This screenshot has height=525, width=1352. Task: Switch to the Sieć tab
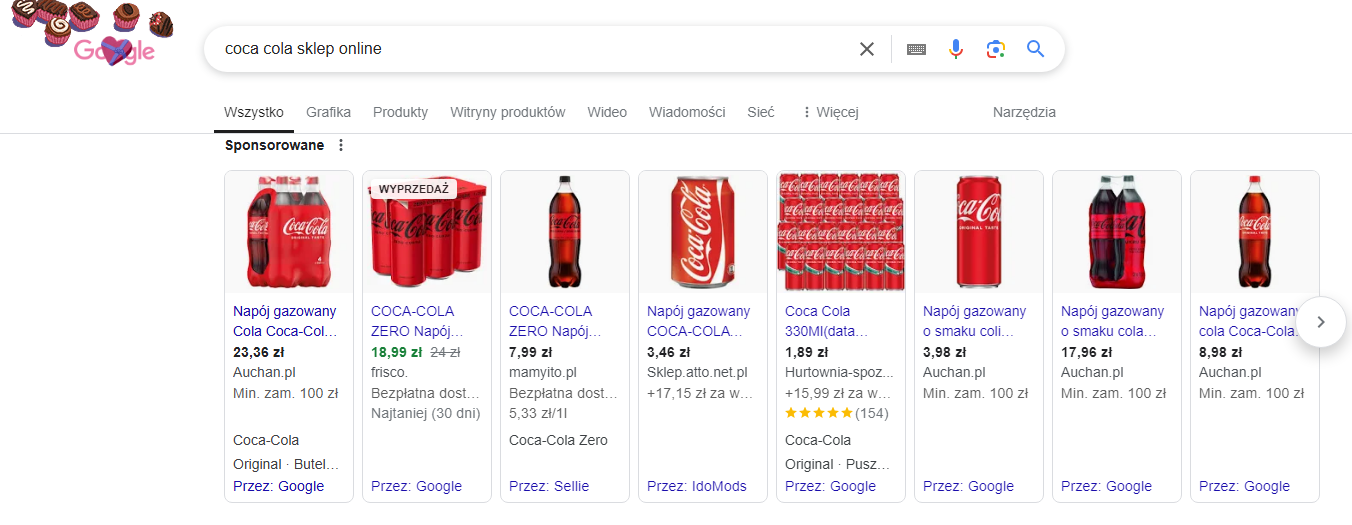[x=761, y=112]
